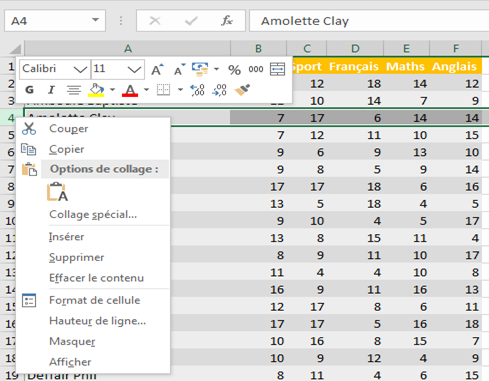Image resolution: width=489 pixels, height=381 pixels.
Task: Toggle italic formatting in mini toolbar
Action: pyautogui.click(x=51, y=90)
